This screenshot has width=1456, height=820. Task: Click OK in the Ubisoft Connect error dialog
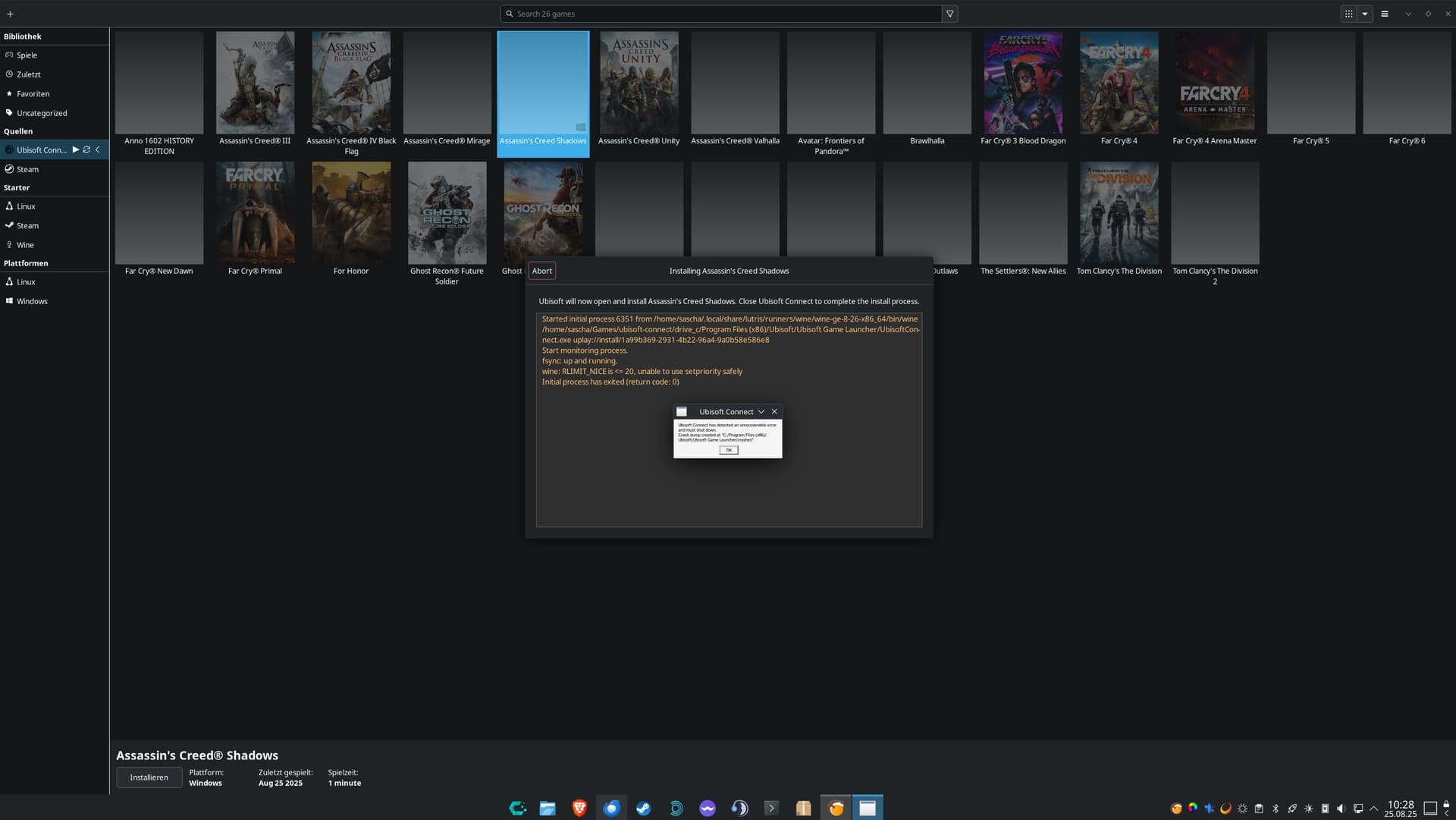point(728,450)
